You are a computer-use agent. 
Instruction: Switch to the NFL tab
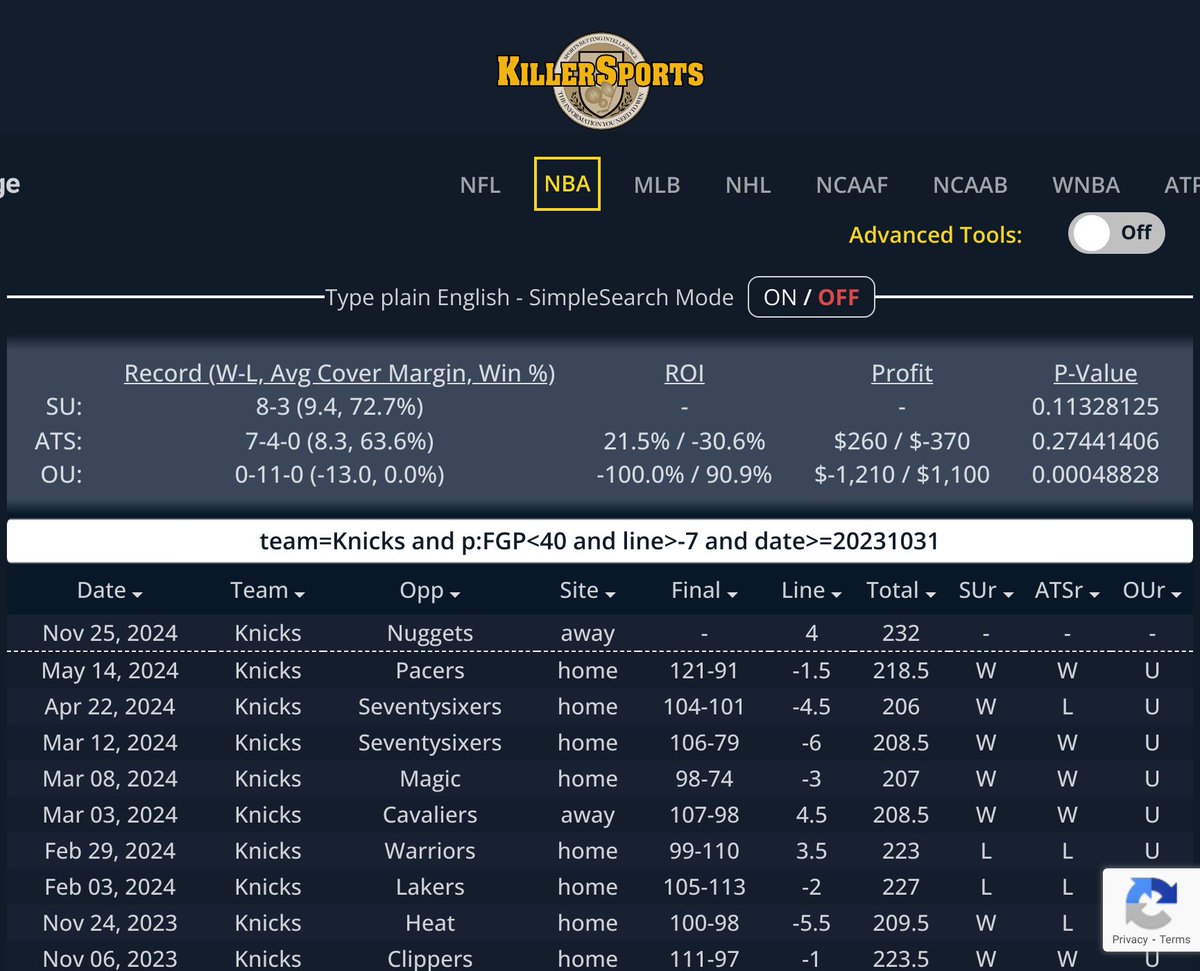coord(480,185)
